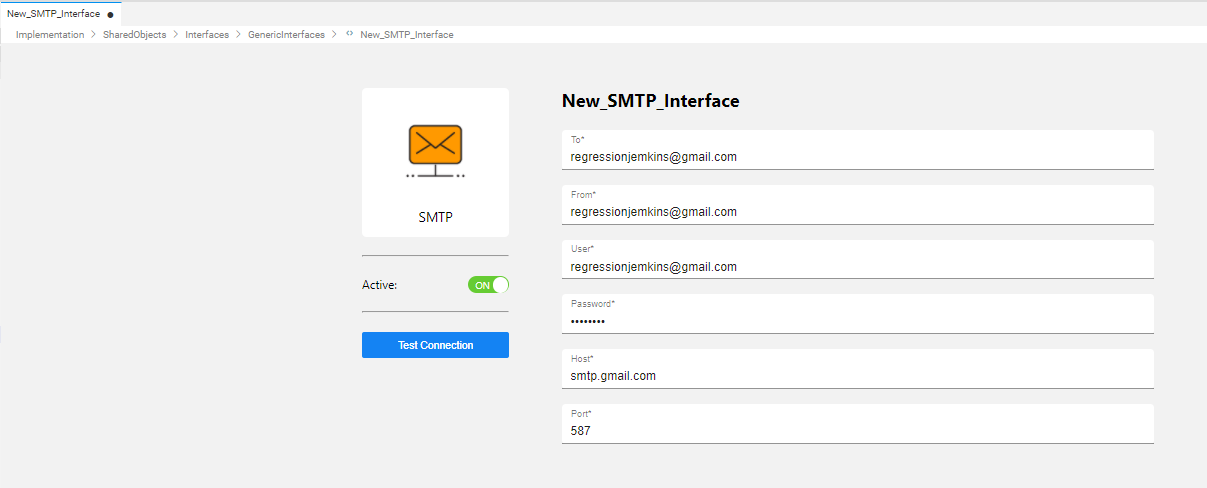Click New_SMTP_Interface at the breadcrumb end
Image resolution: width=1207 pixels, height=488 pixels.
407,35
